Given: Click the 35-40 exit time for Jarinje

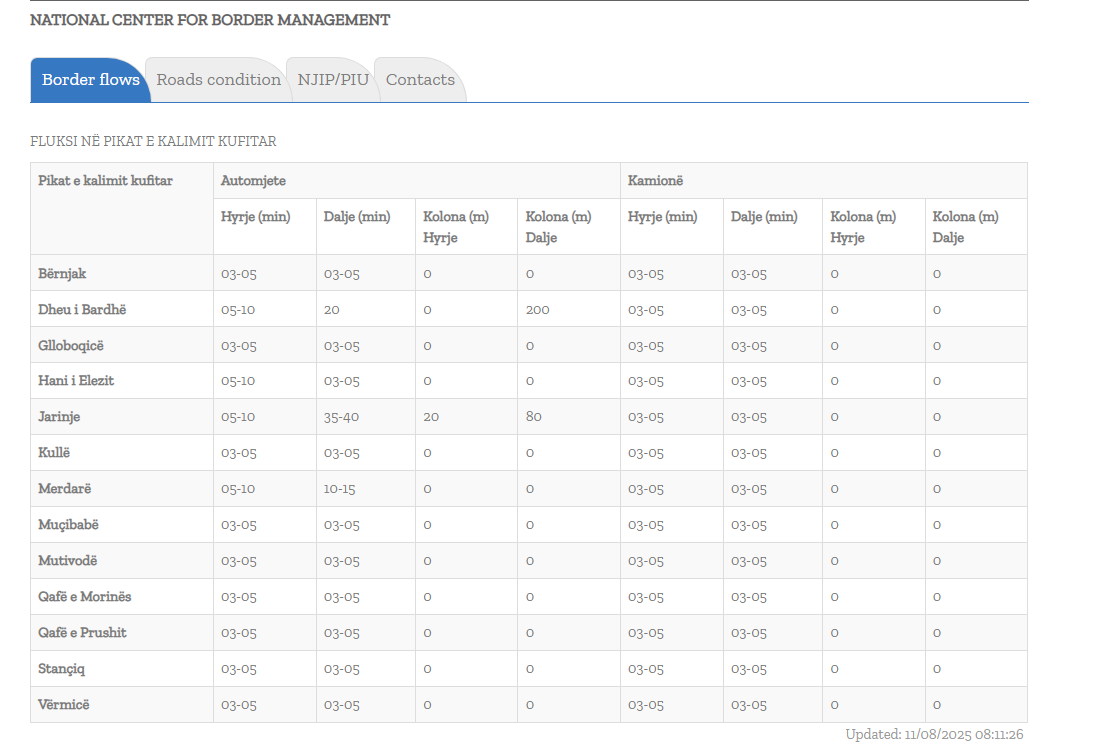Looking at the screenshot, I should point(341,417).
